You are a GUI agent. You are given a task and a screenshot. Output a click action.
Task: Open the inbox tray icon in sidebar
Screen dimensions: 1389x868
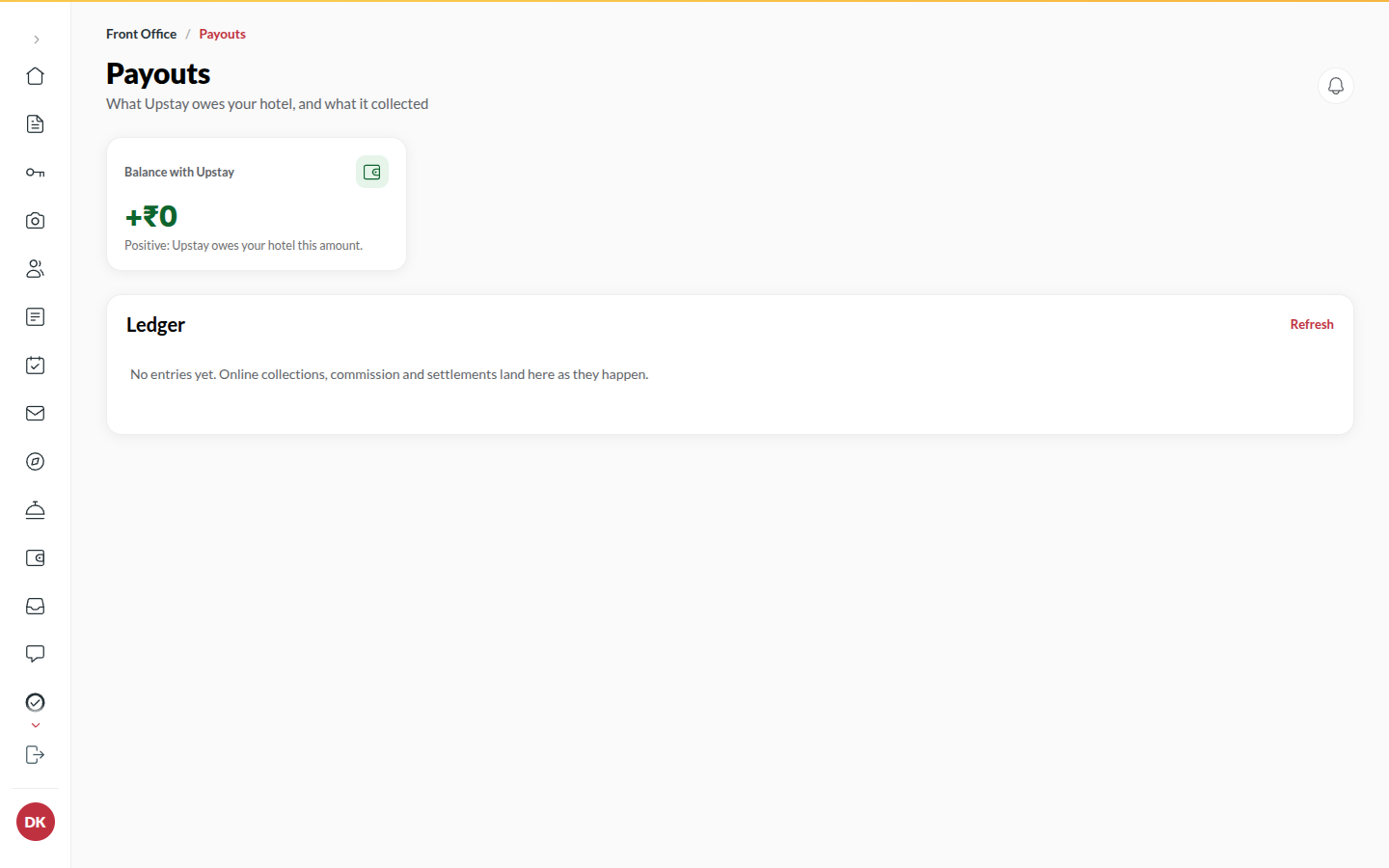pos(36,607)
